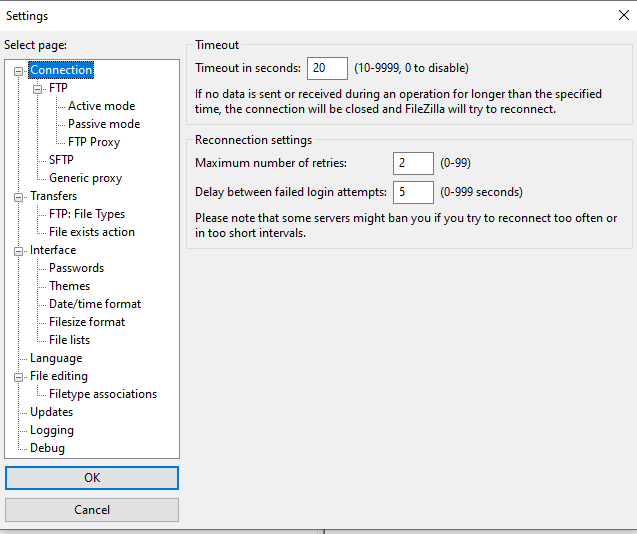Focus the Maximum number of retries field

click(413, 163)
